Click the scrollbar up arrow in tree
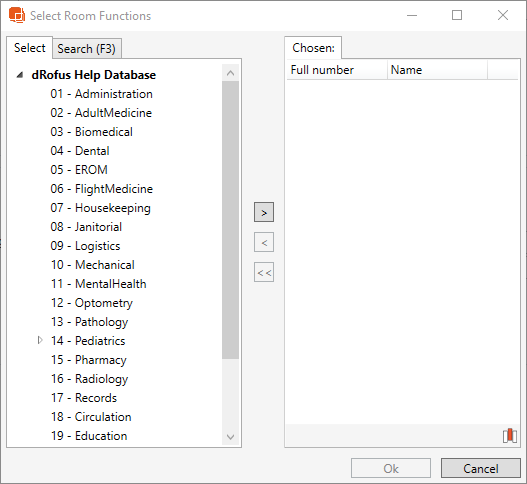Screen dimensions: 527x484 231,73
